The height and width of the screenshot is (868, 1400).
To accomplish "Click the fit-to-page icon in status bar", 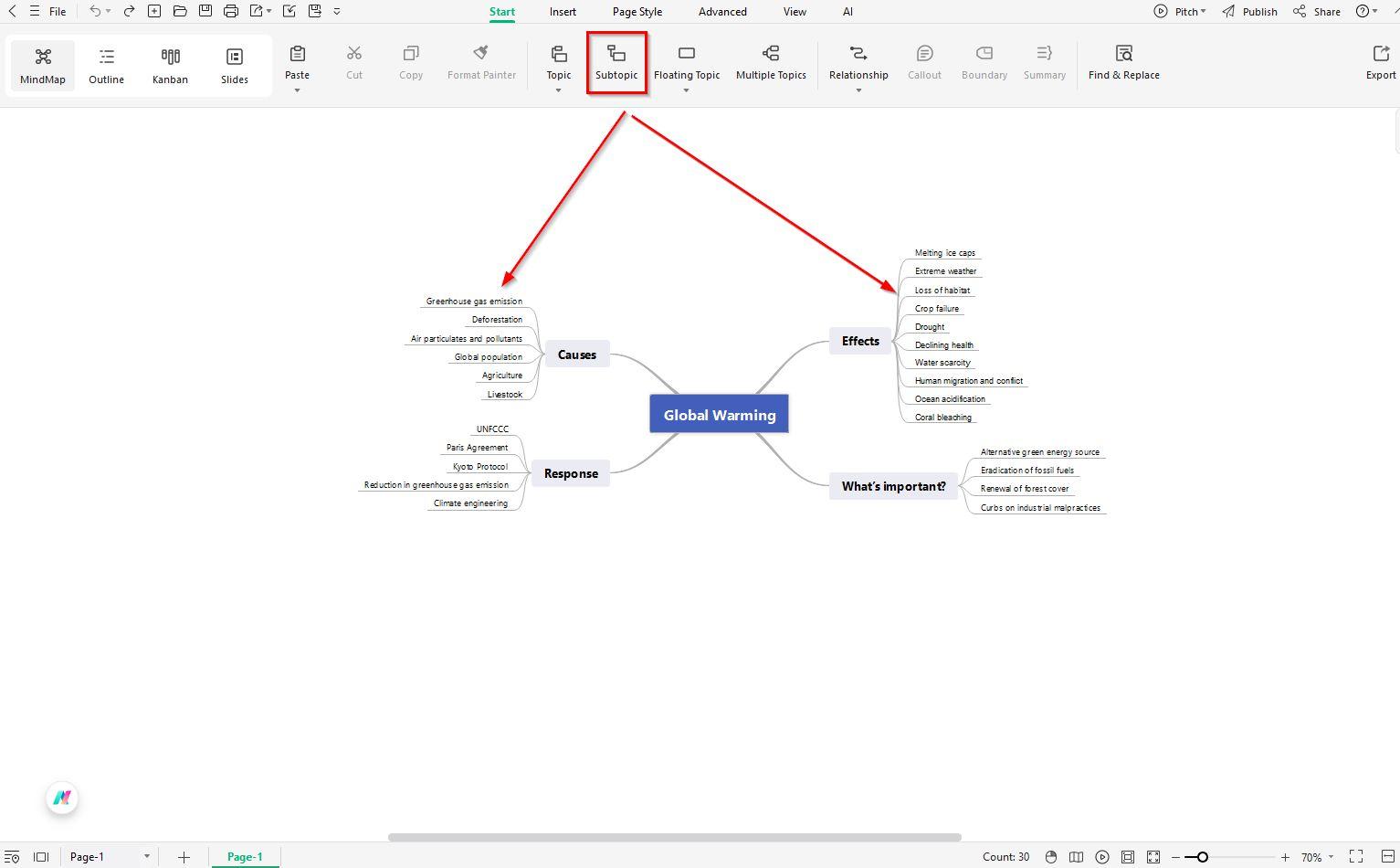I will pos(1128,857).
